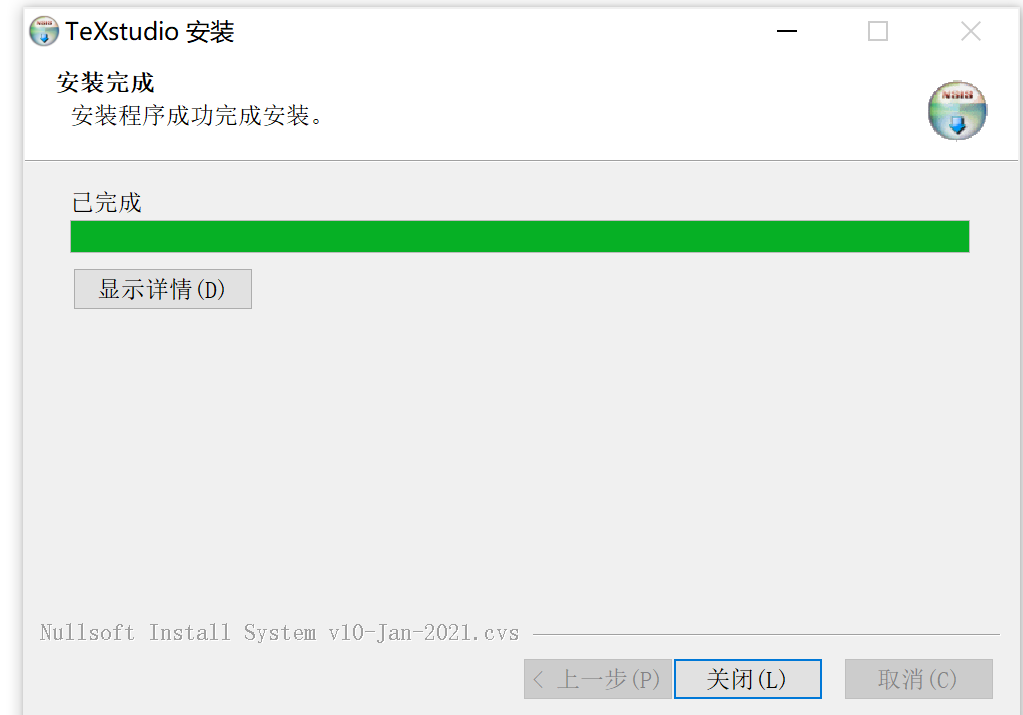Click the TeXstudio installer icon in title bar
This screenshot has width=1023, height=715.
[44, 31]
